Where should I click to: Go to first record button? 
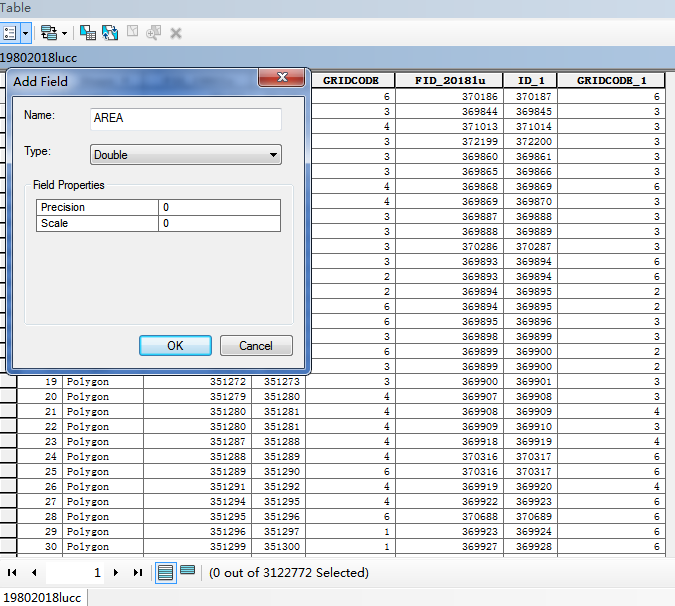(12, 572)
